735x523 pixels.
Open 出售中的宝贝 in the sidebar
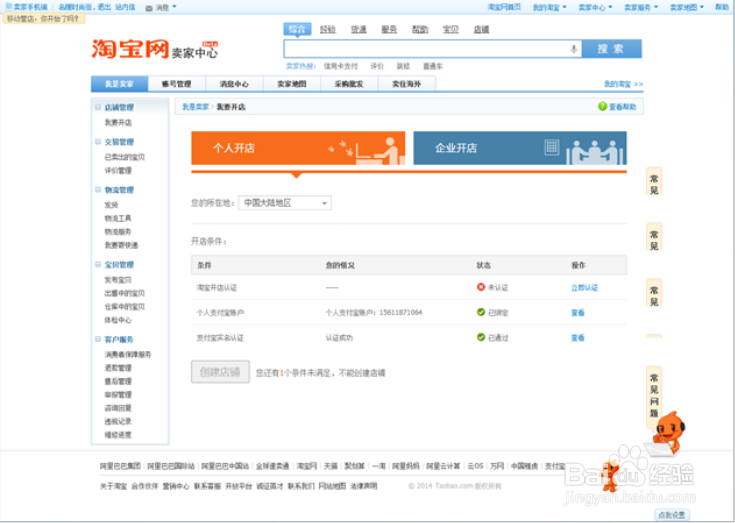(125, 293)
